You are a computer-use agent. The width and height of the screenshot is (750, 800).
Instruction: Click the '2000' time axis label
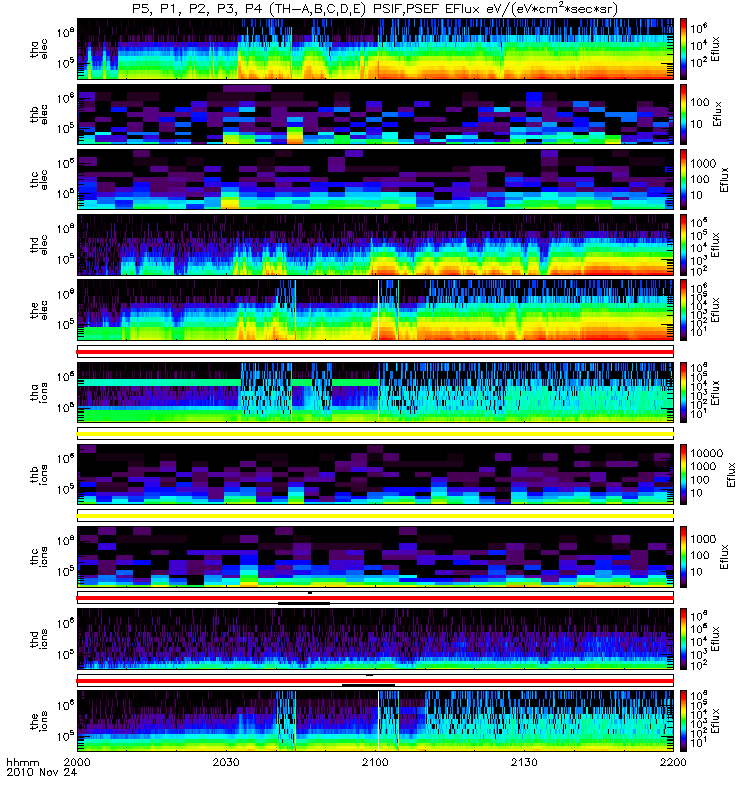[77, 762]
